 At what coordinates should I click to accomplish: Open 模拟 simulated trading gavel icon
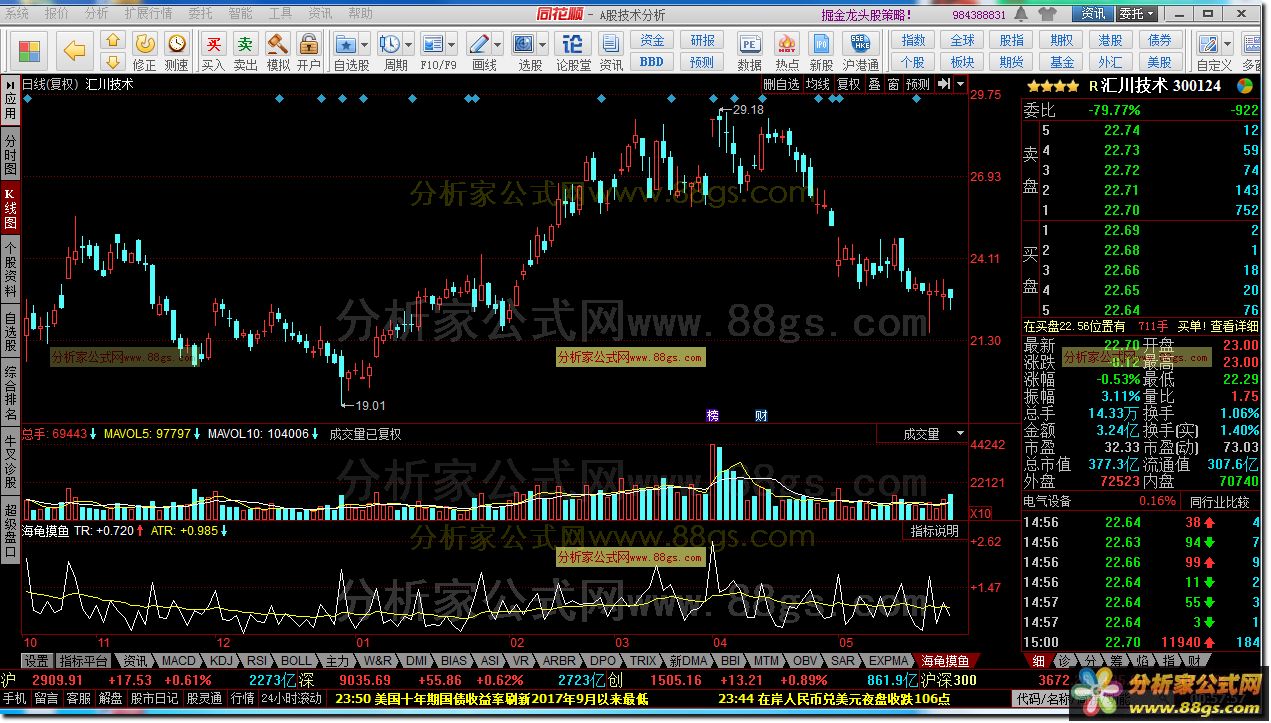coord(277,51)
